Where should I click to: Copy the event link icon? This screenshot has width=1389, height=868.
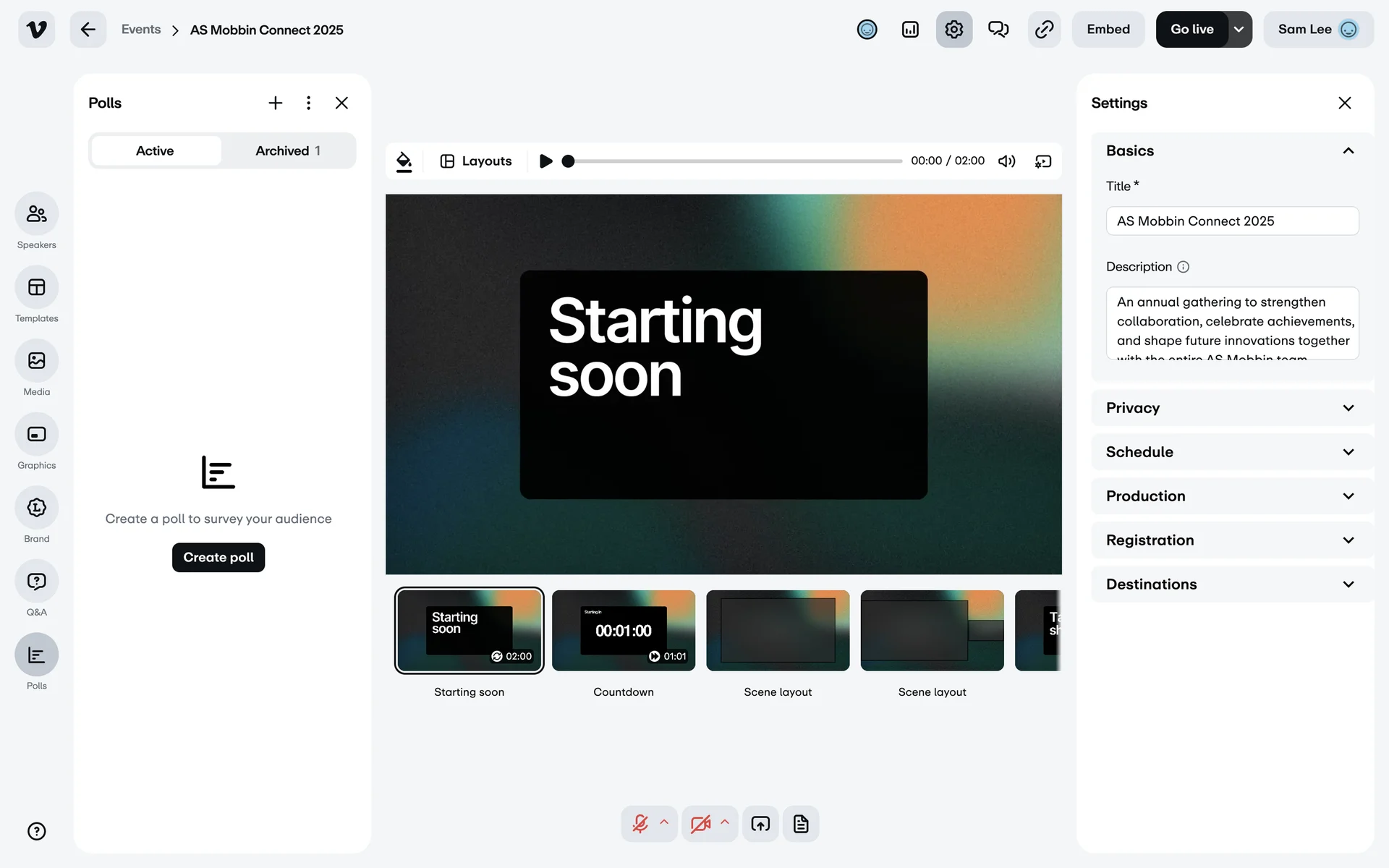click(x=1044, y=30)
